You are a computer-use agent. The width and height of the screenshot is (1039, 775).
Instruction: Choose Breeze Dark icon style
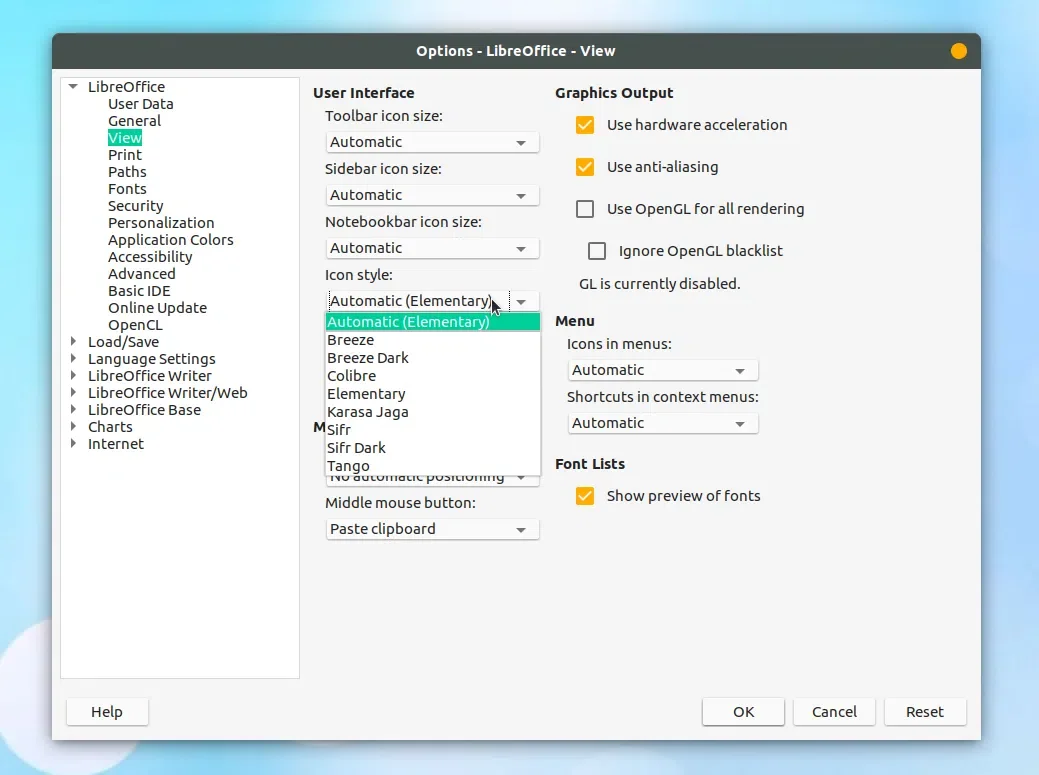pyautogui.click(x=433, y=358)
